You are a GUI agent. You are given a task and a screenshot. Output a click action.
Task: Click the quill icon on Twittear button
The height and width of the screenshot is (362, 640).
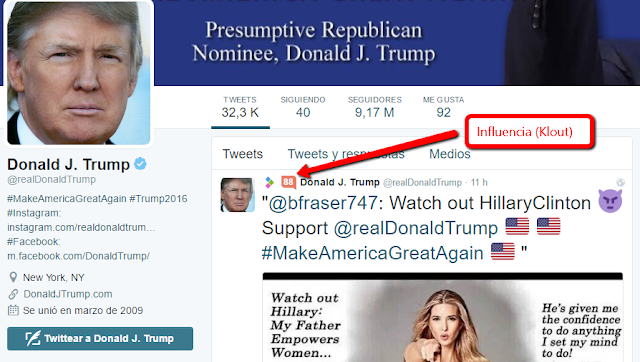[x=33, y=338]
